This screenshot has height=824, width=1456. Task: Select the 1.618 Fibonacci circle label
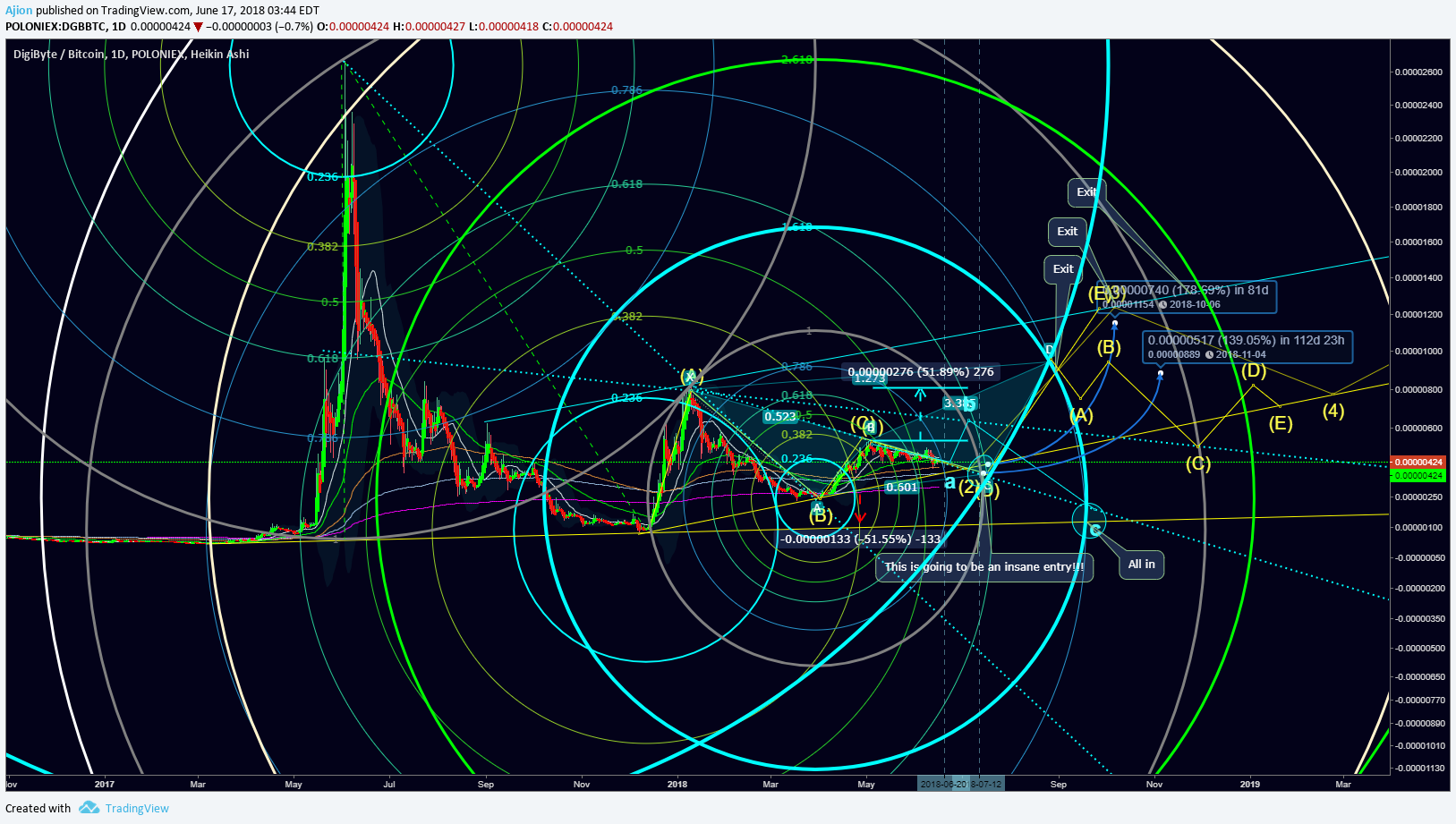pos(797,227)
